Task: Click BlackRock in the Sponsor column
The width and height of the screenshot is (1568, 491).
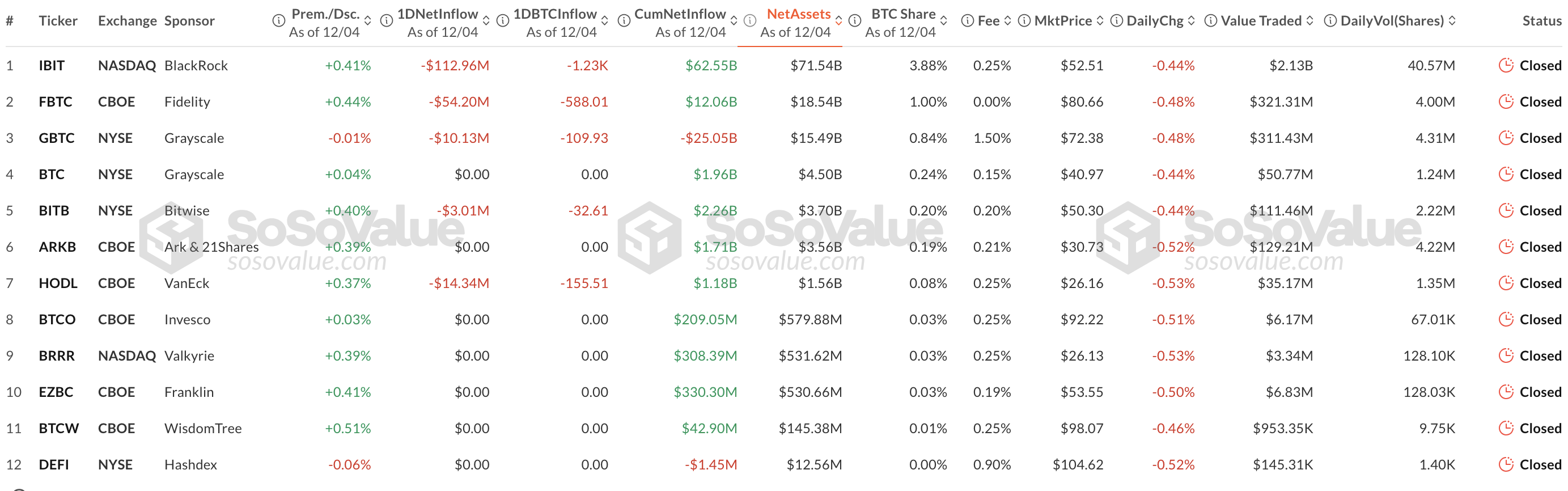Action: 196,65
